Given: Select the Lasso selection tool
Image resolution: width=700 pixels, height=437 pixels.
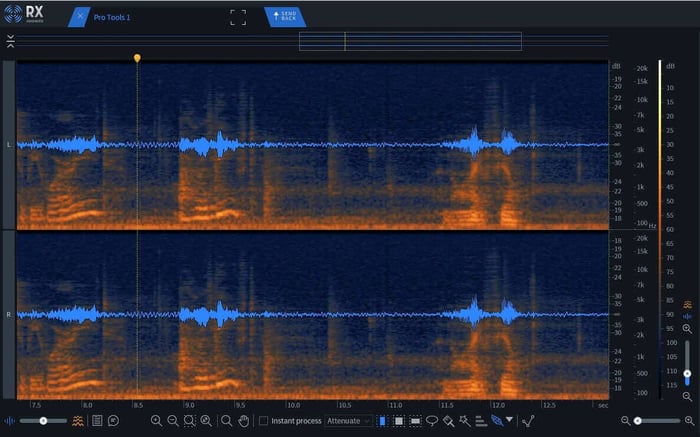Looking at the screenshot, I should point(432,420).
